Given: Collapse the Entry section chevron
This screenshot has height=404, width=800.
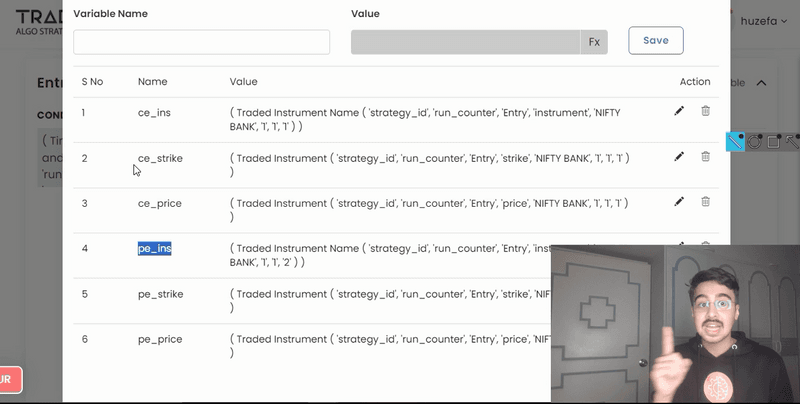Looking at the screenshot, I should click(x=761, y=83).
